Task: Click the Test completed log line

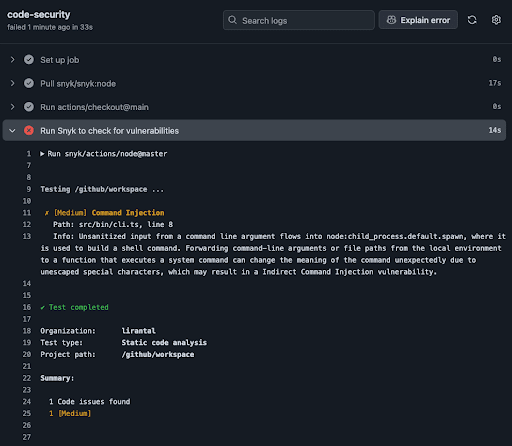Action: pos(74,307)
